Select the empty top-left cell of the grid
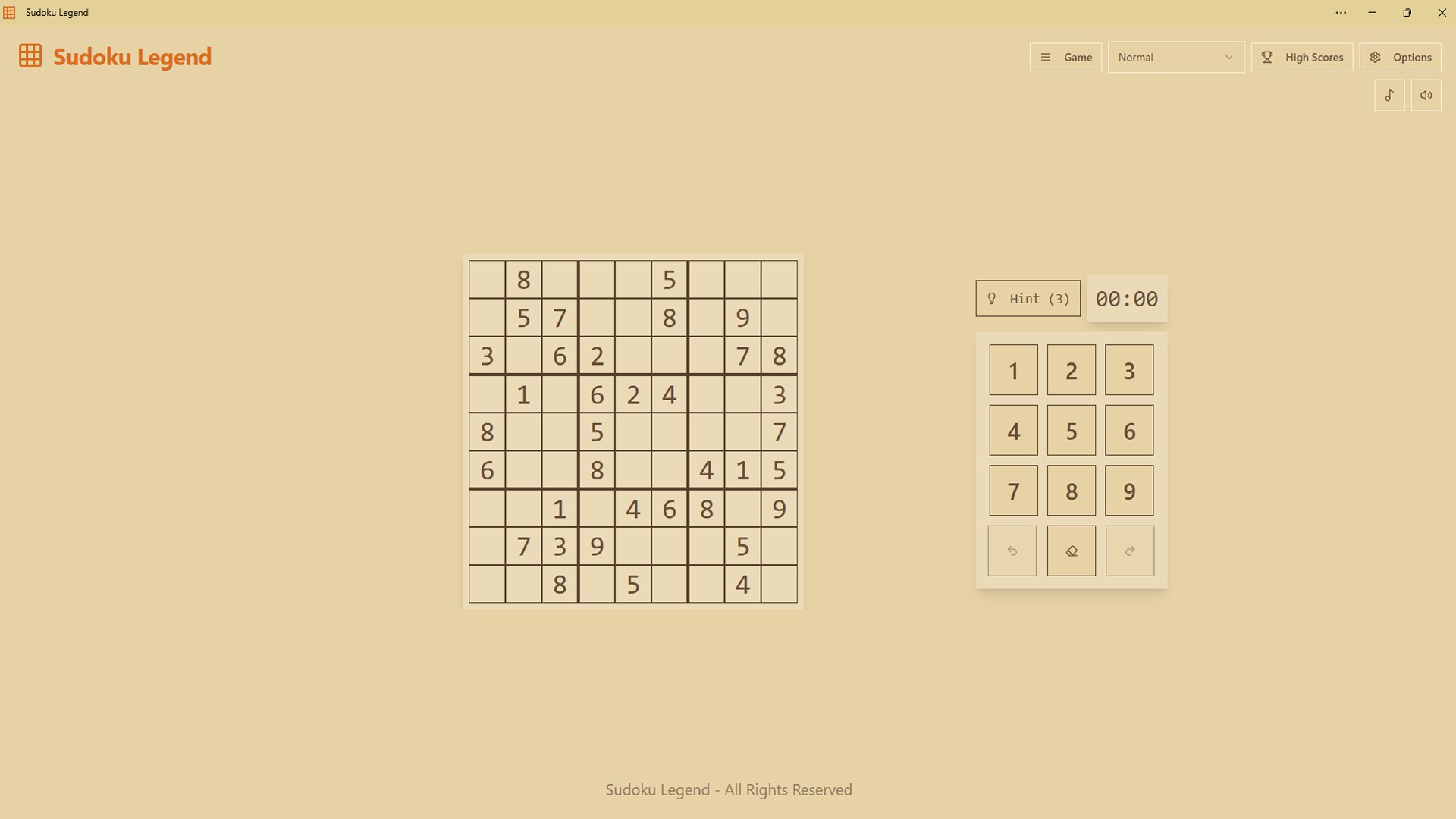The width and height of the screenshot is (1456, 819). [x=487, y=279]
